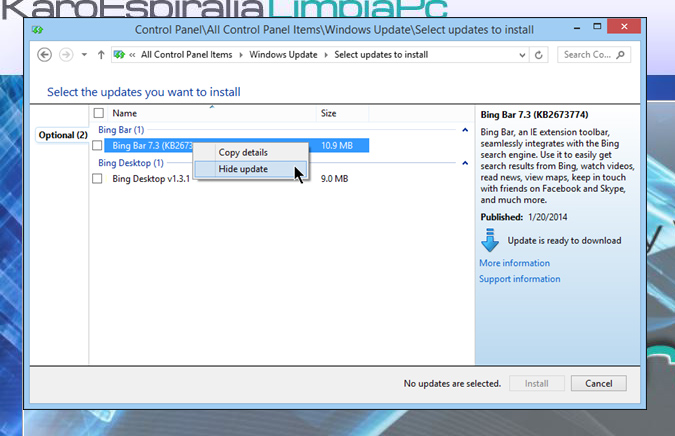Click the window title bar system icon
Screen dimensions: 675x436
click(37, 30)
